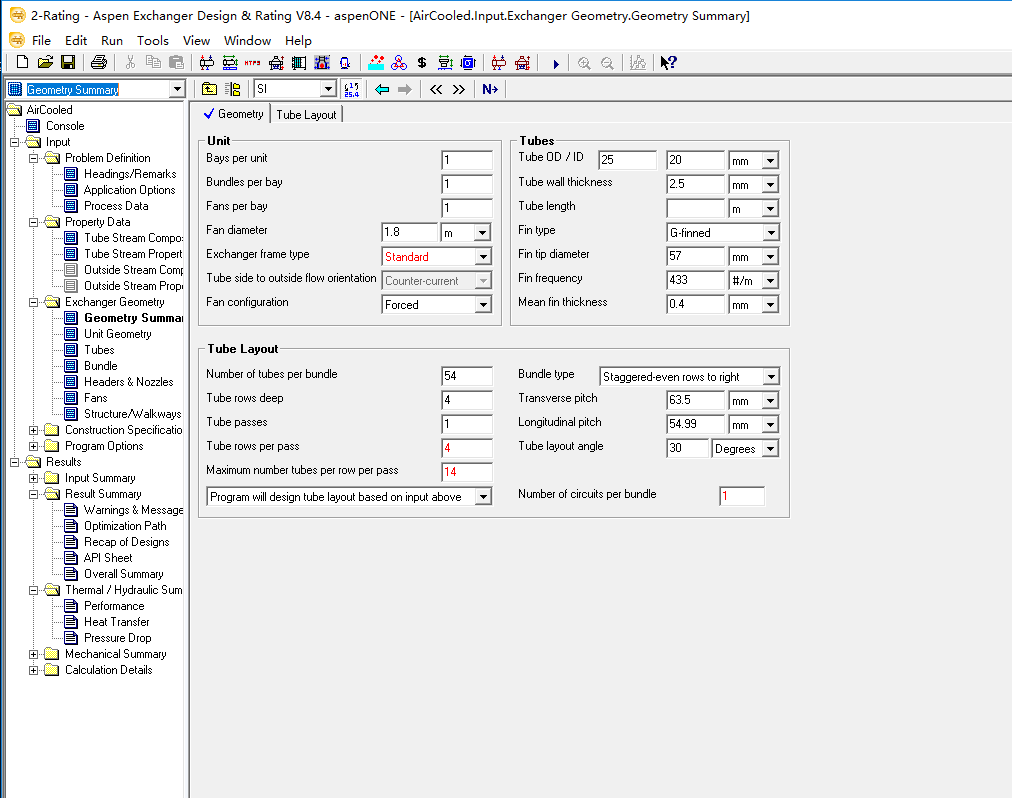Open the Fan configuration dropdown
Image resolution: width=1012 pixels, height=798 pixels.
click(483, 305)
